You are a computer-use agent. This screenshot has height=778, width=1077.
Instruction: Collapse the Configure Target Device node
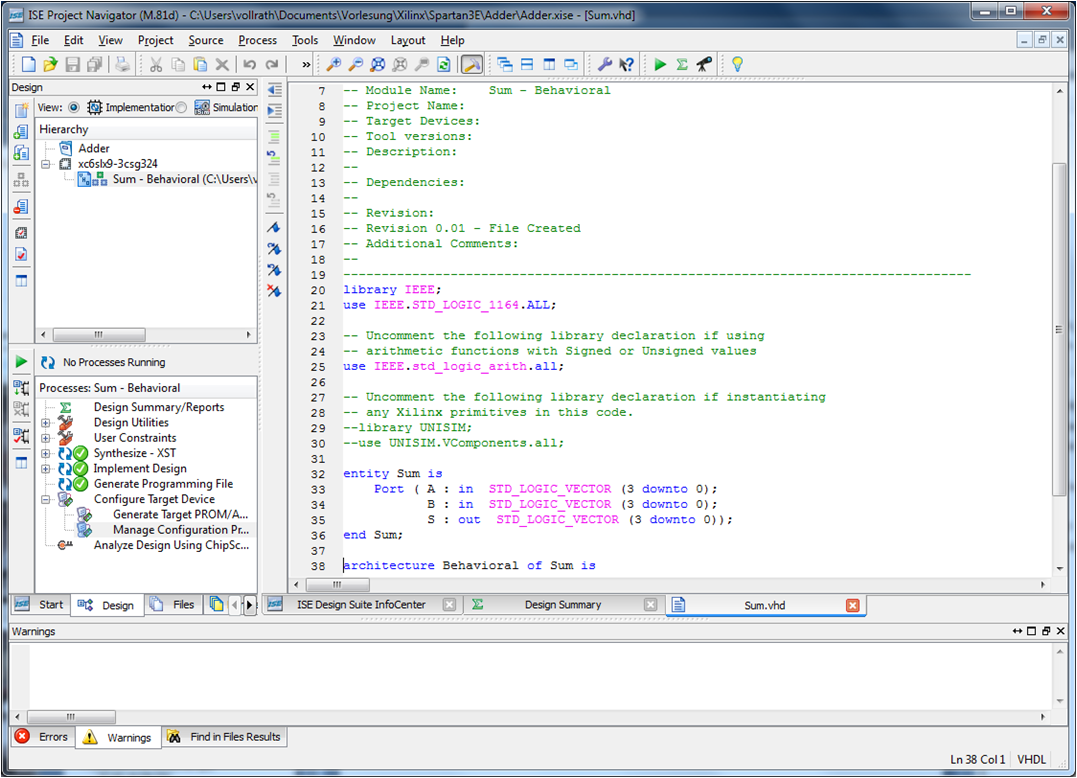click(x=46, y=499)
